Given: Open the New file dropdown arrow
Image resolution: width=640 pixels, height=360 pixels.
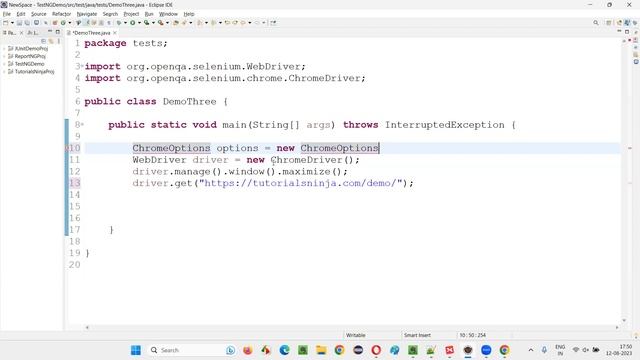Looking at the screenshot, I should coord(12,23).
